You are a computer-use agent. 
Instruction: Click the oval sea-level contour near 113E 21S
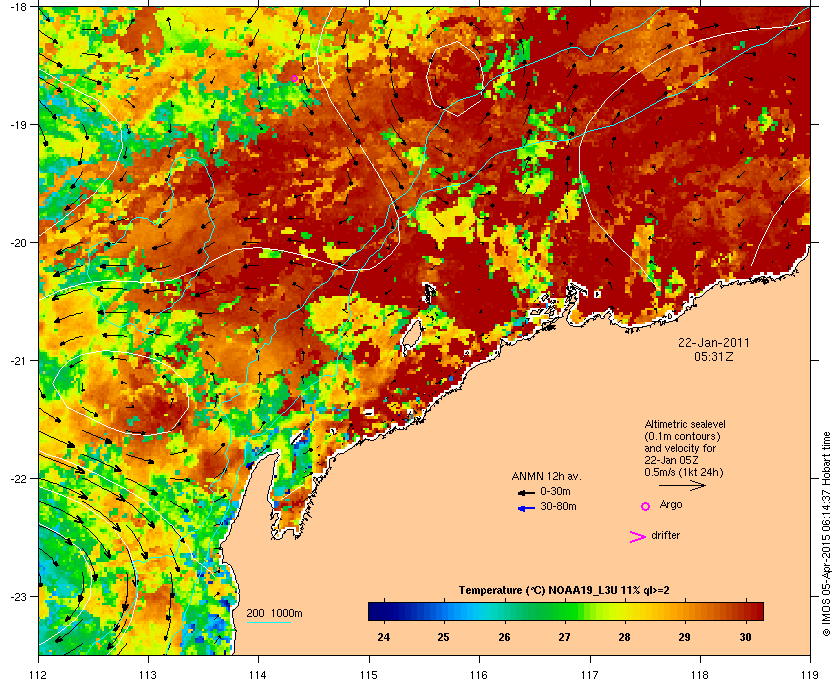click(121, 393)
